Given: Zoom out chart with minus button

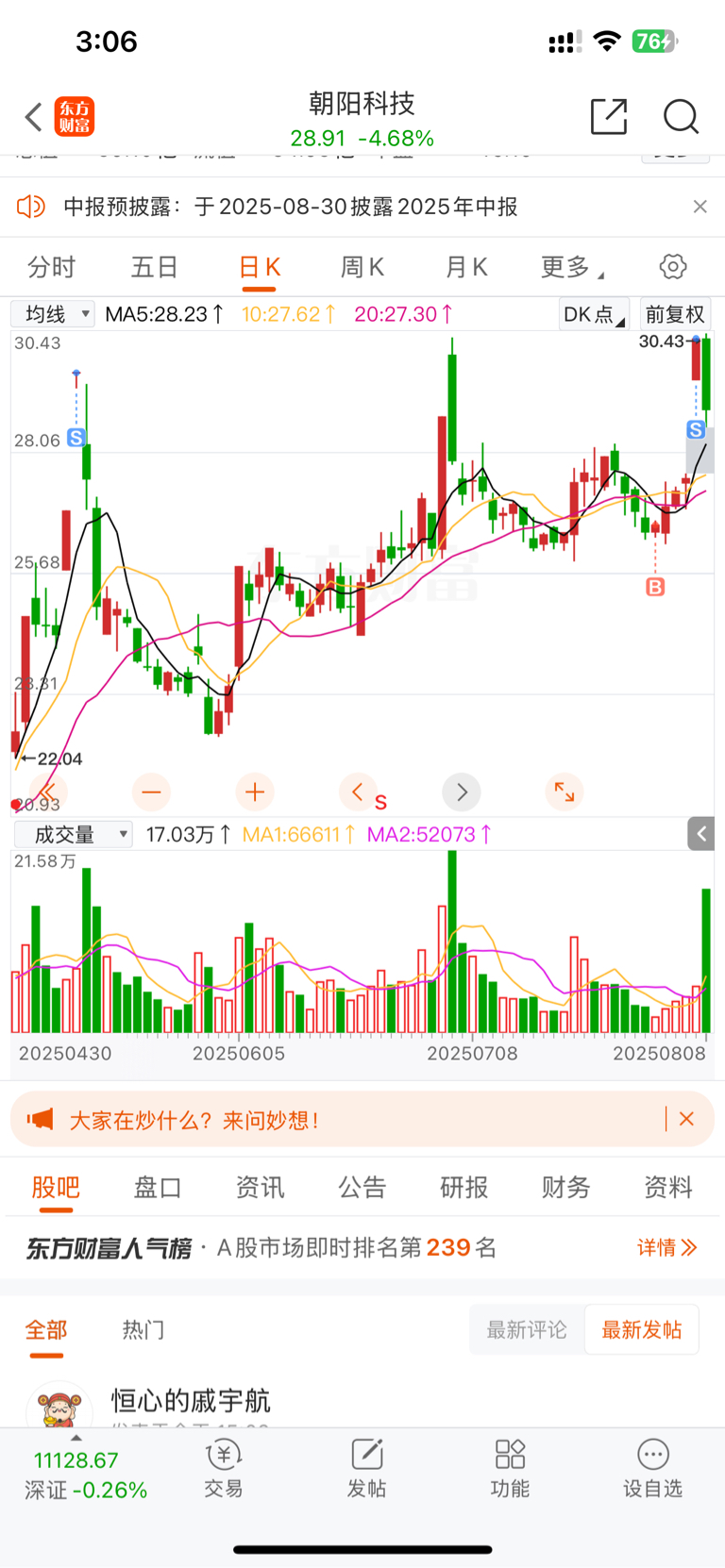Looking at the screenshot, I should (x=151, y=792).
